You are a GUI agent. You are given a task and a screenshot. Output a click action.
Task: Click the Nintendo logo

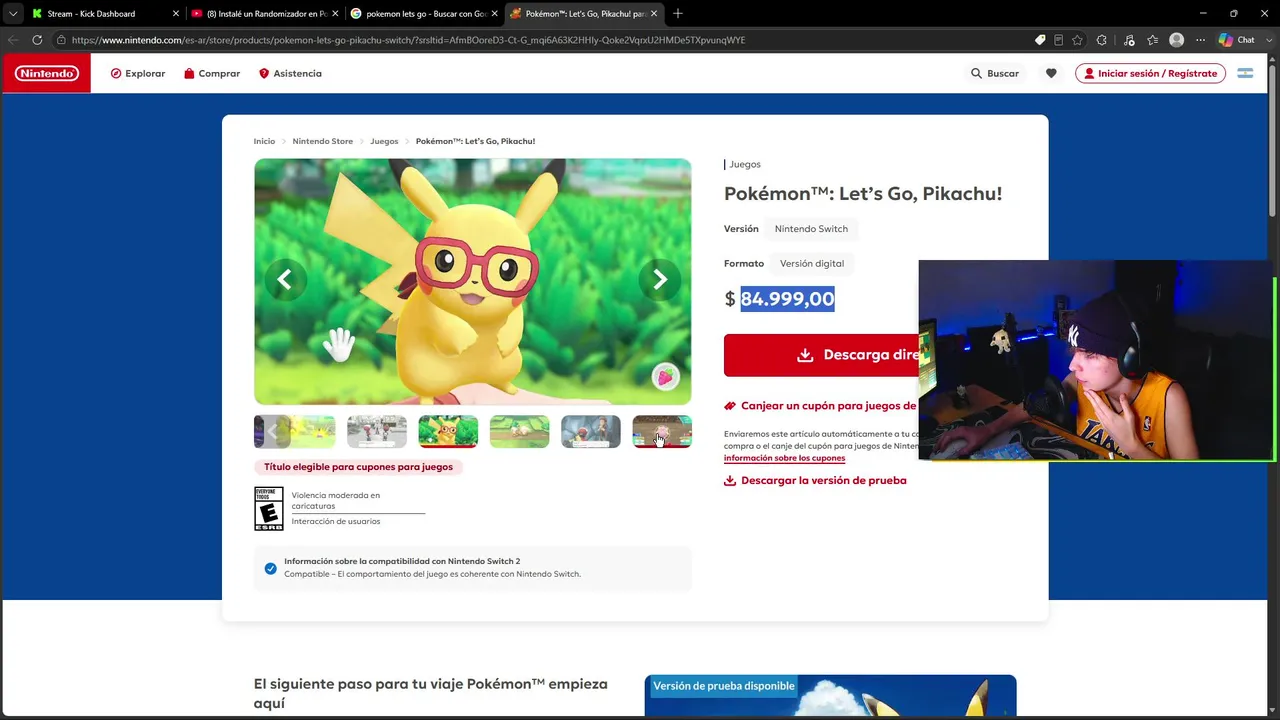point(46,73)
